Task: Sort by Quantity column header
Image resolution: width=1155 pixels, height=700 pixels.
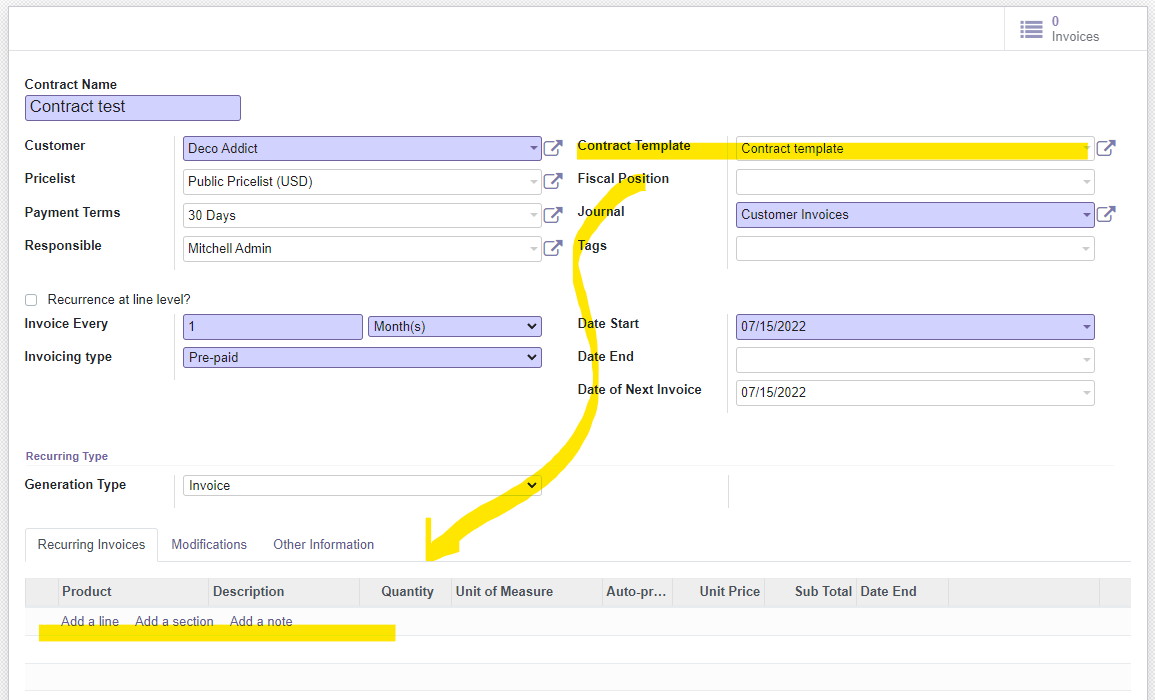Action: click(x=406, y=592)
